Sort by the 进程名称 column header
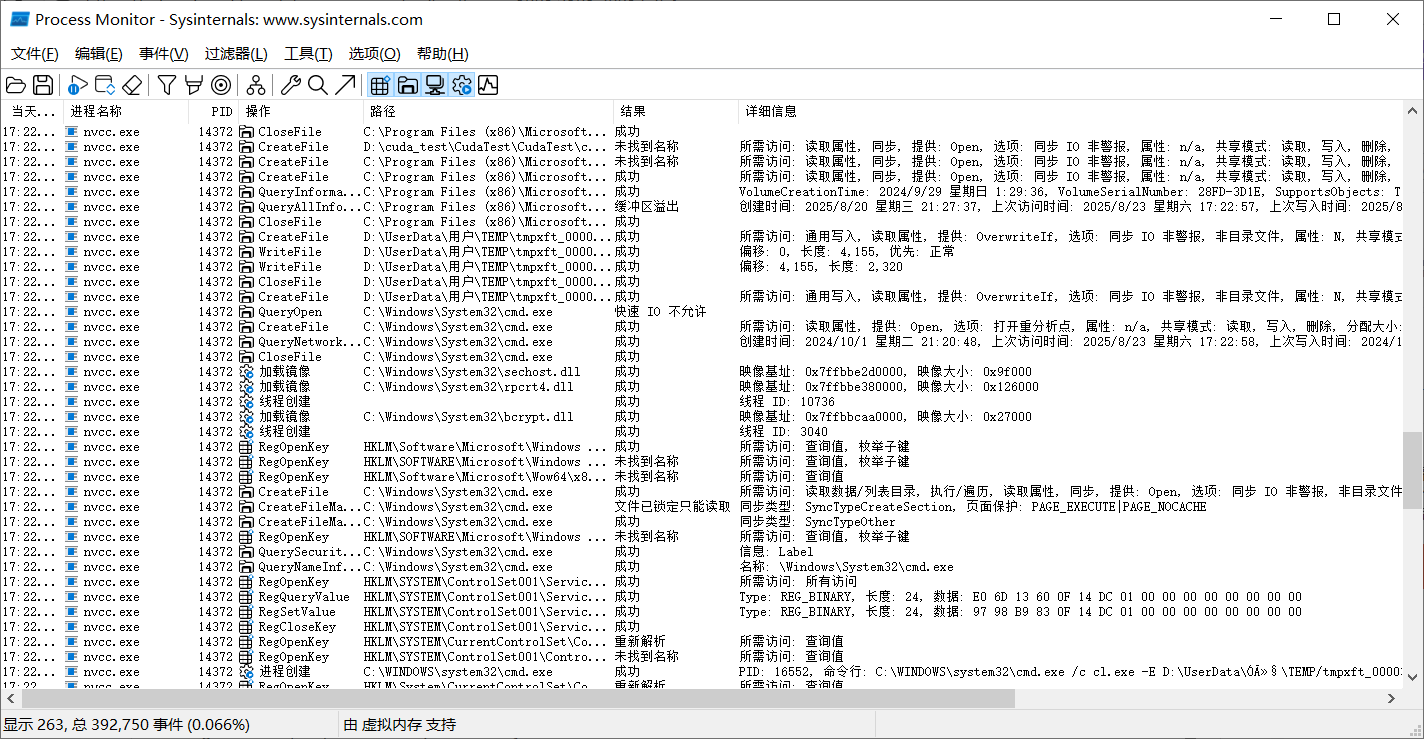1424x739 pixels. [126, 111]
